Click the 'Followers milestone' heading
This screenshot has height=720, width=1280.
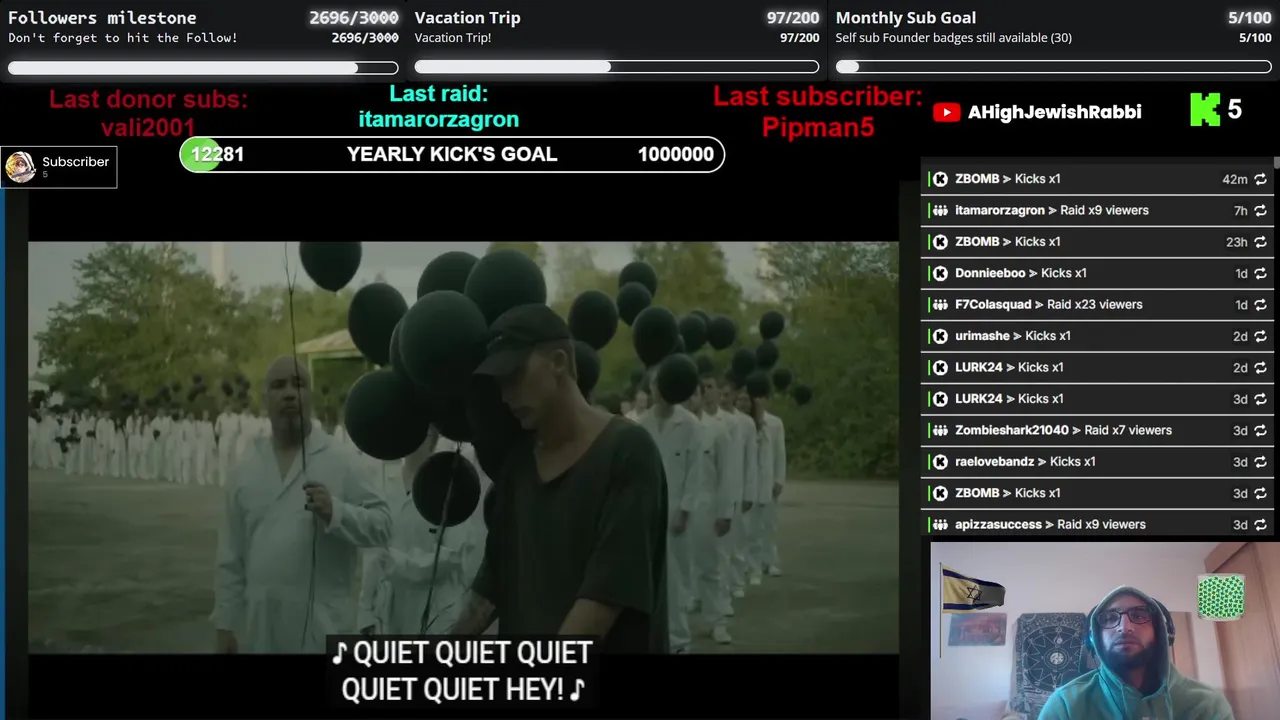pos(102,17)
